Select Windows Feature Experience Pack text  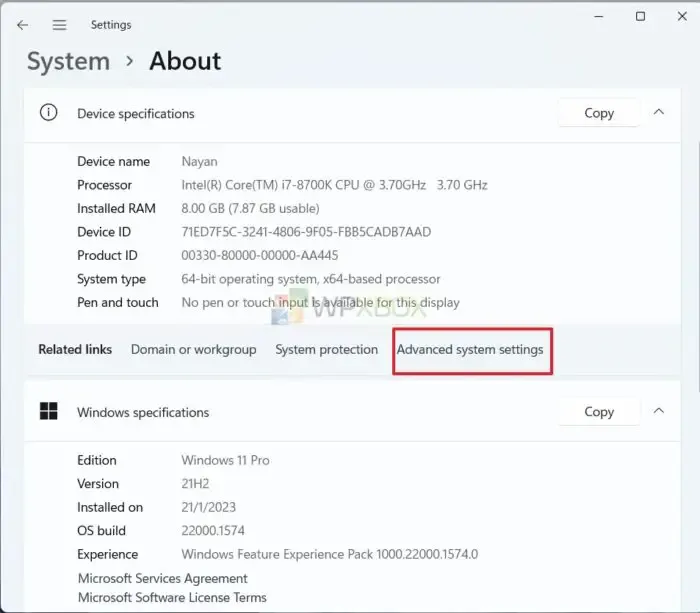329,555
